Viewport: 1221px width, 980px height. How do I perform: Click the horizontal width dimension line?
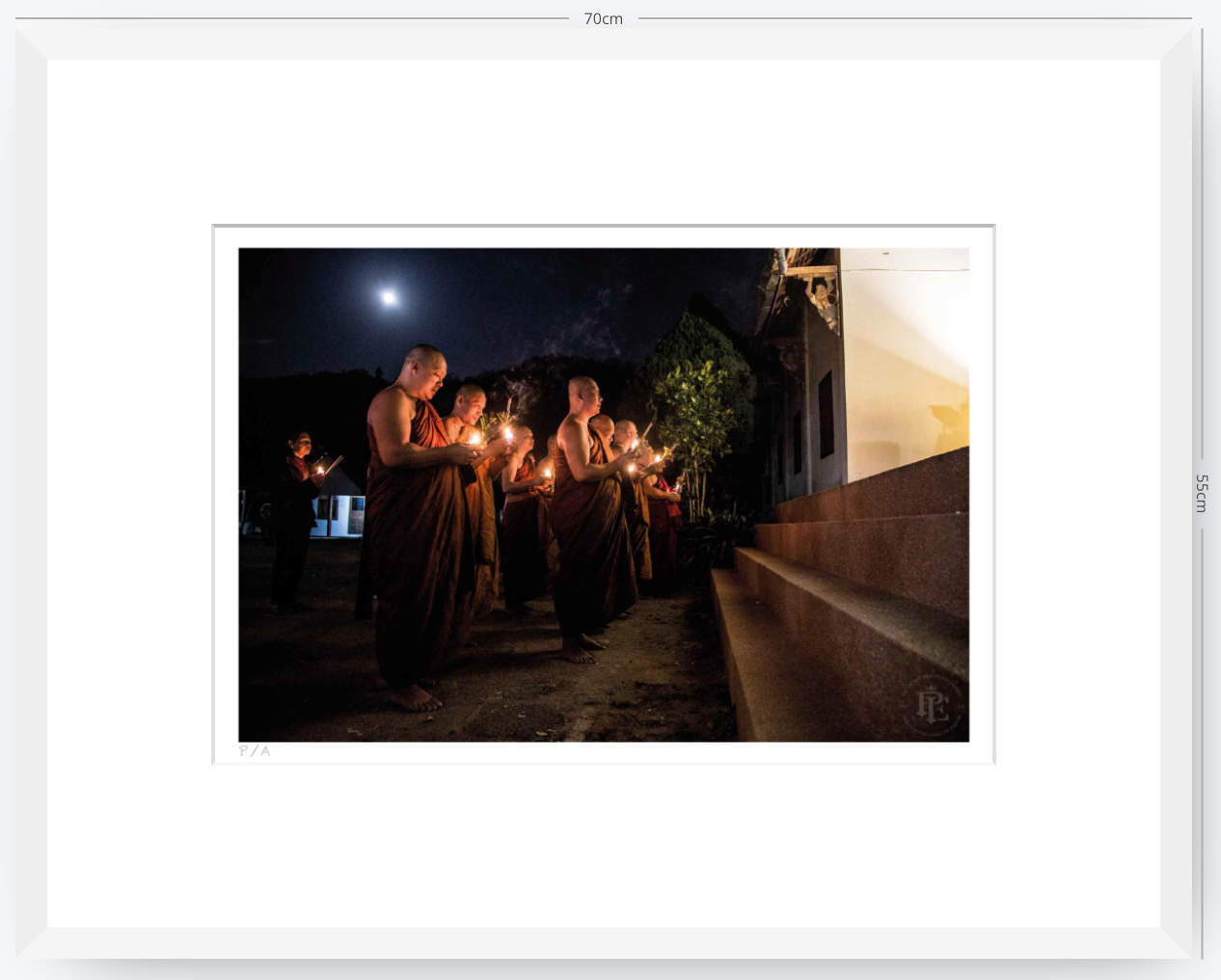[604, 18]
